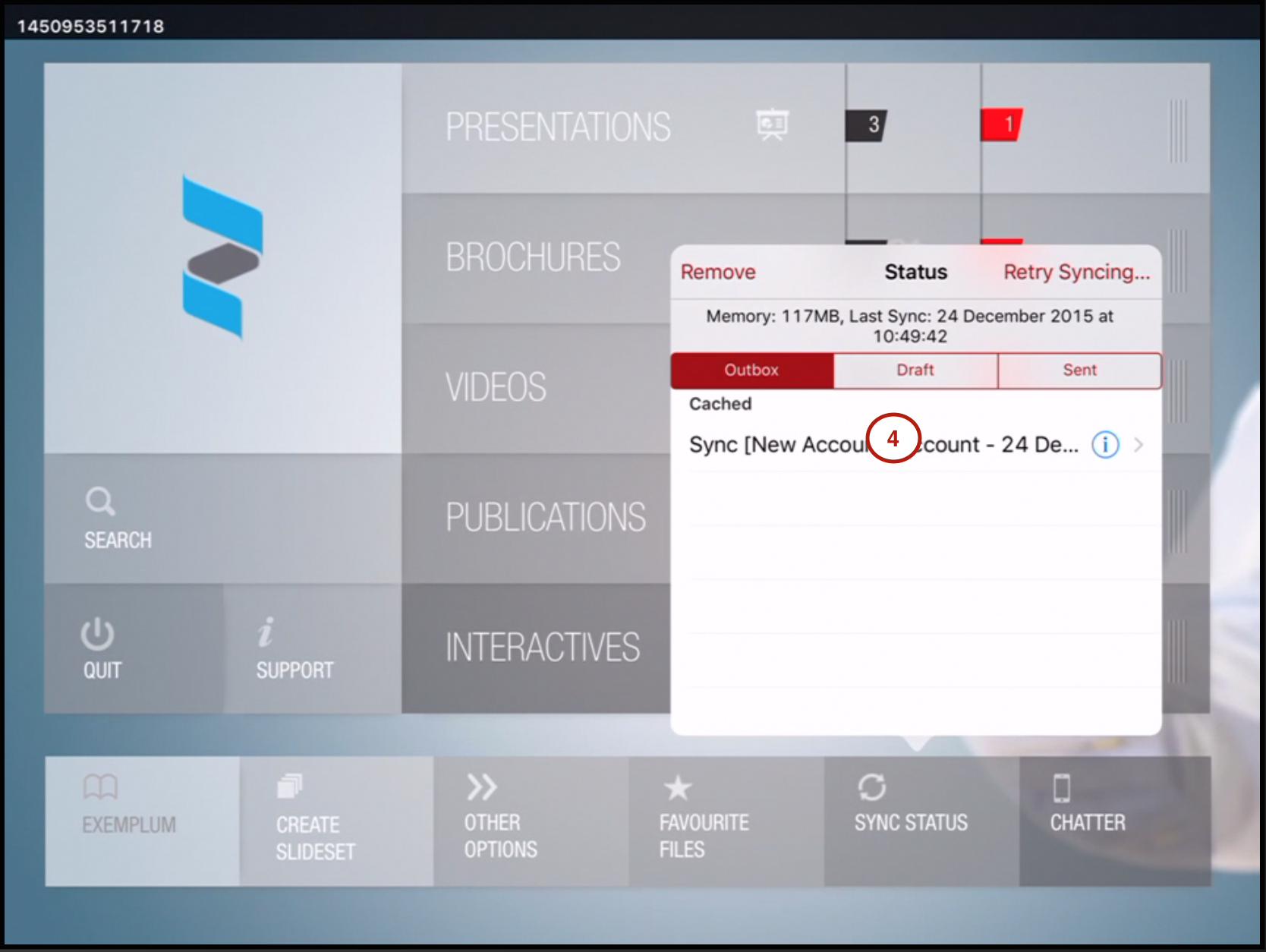Expand the cached Sync entry chevron
1266x952 pixels.
tap(1138, 446)
